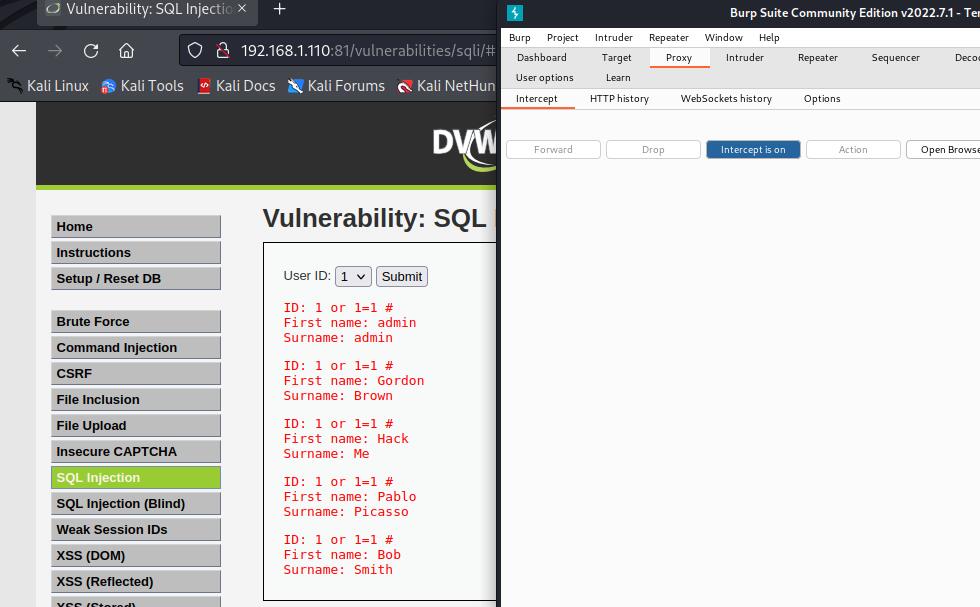Open the Action button menu

pyautogui.click(x=853, y=149)
